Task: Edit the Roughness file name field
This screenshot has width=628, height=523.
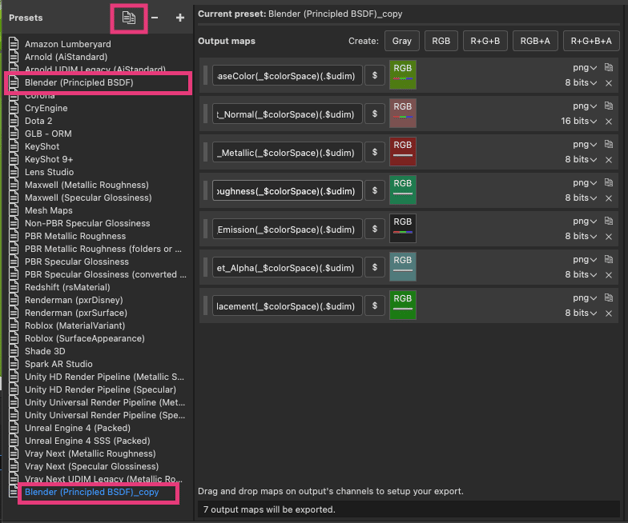Action: click(x=287, y=191)
